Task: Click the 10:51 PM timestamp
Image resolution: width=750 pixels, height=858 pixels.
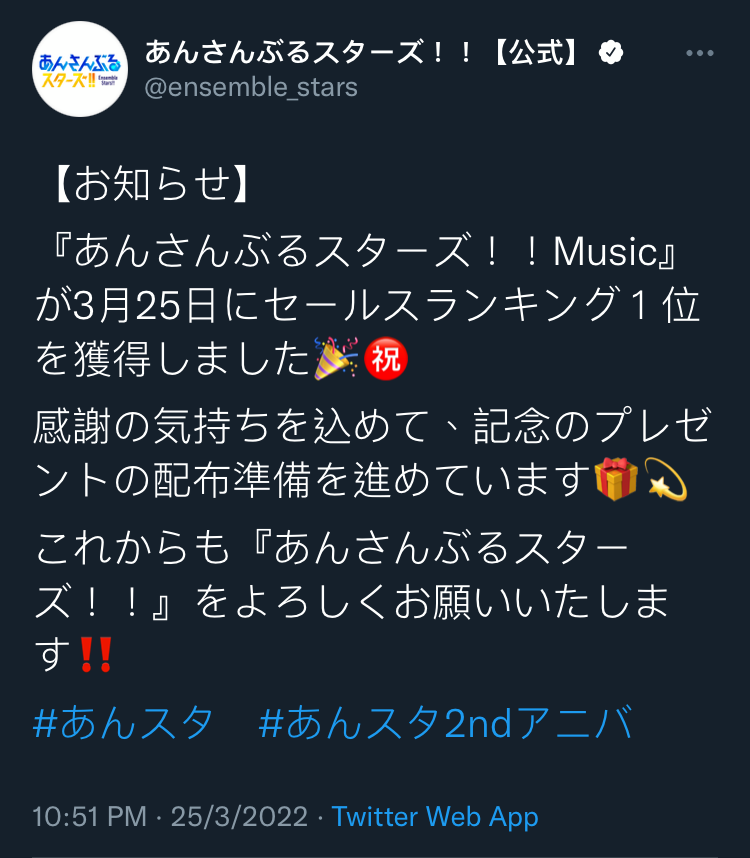Action: [90, 817]
